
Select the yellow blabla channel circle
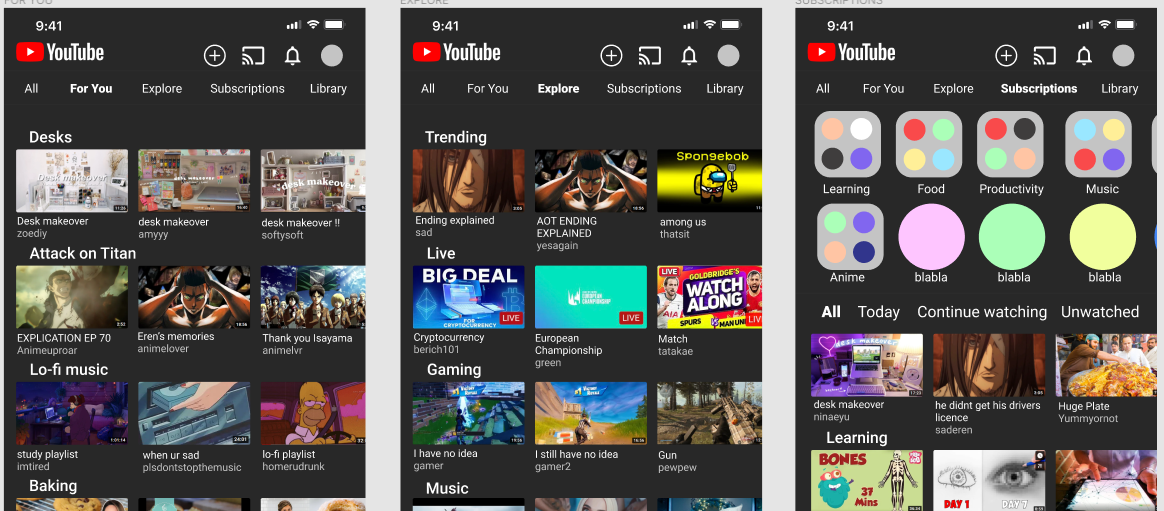1102,237
